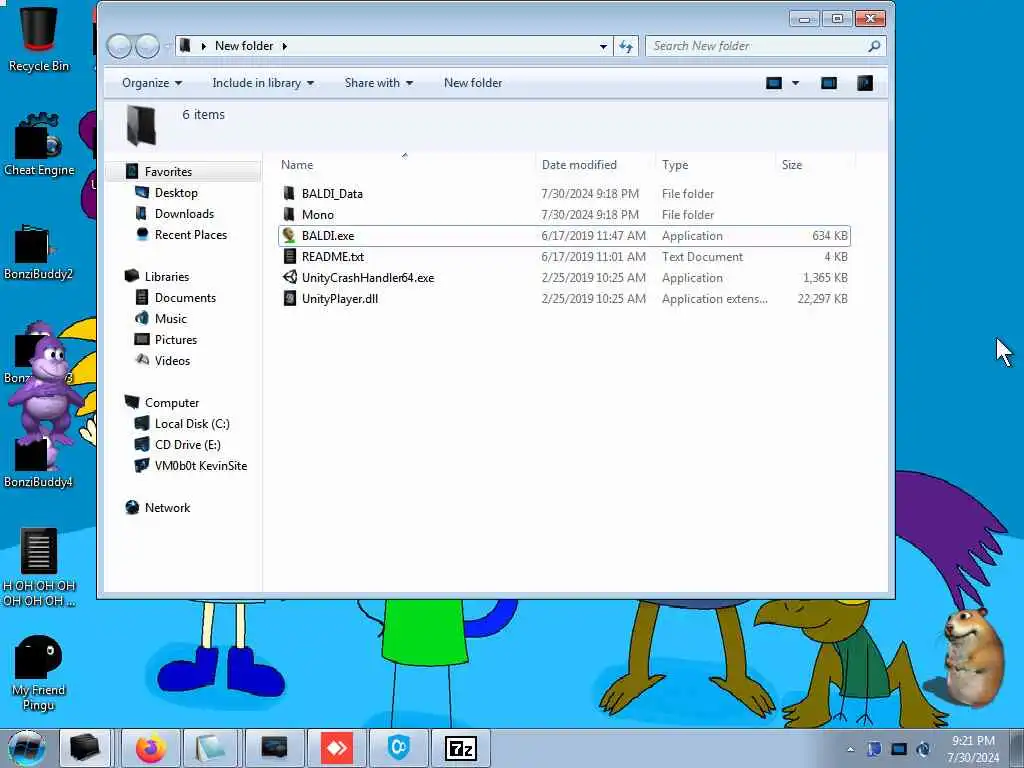Click the taskbar clock showing 9:21 PM

pyautogui.click(x=973, y=749)
